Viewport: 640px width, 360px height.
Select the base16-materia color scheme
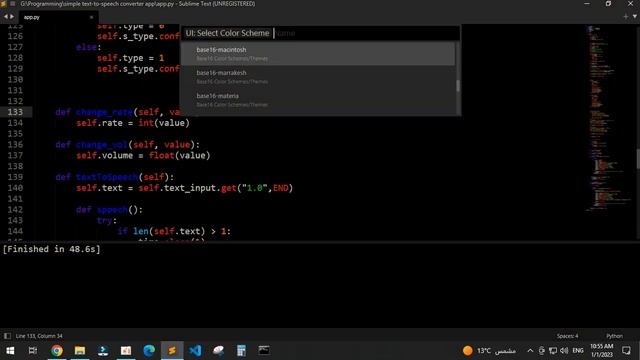coord(318,100)
